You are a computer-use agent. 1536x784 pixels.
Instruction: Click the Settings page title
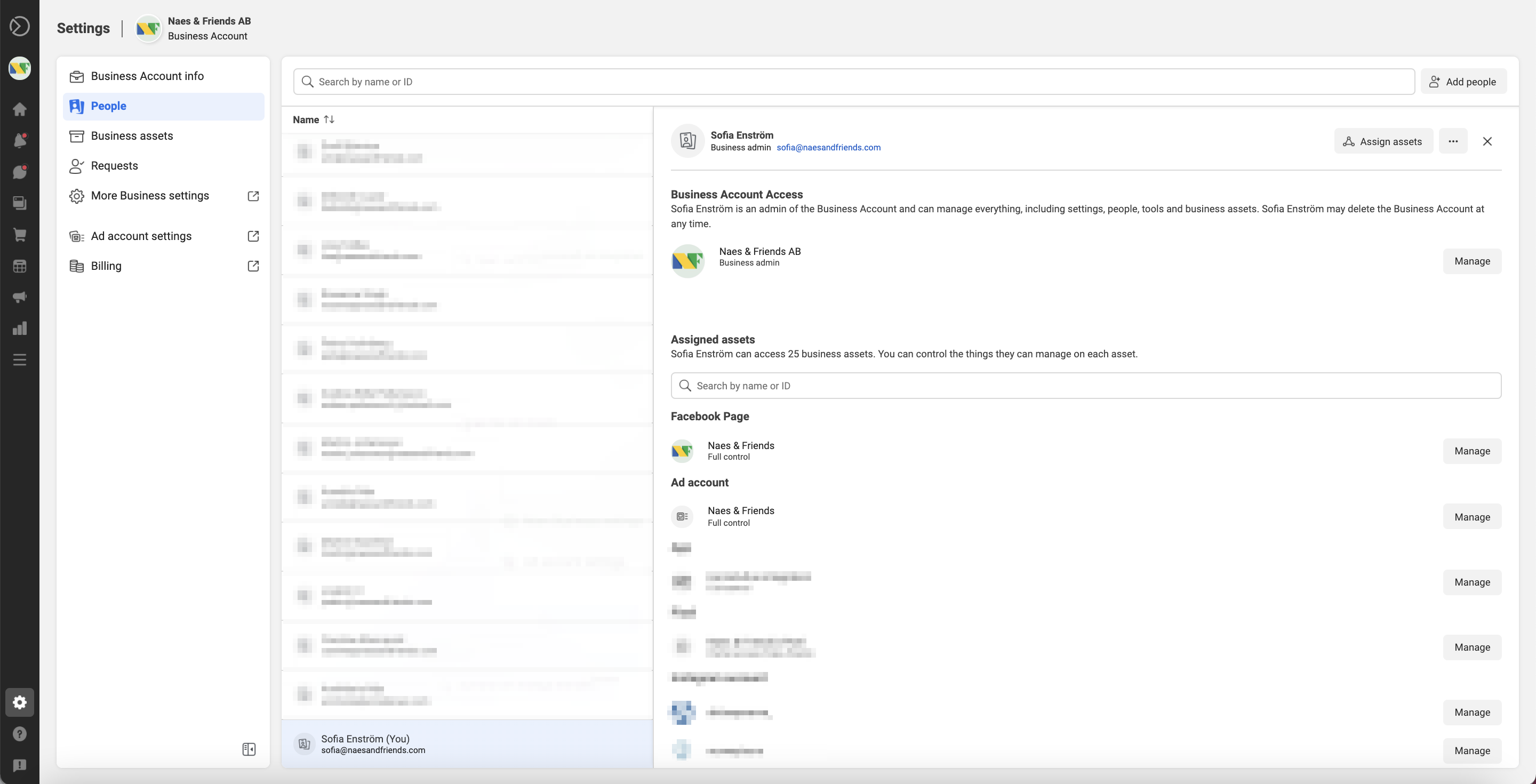[x=83, y=28]
